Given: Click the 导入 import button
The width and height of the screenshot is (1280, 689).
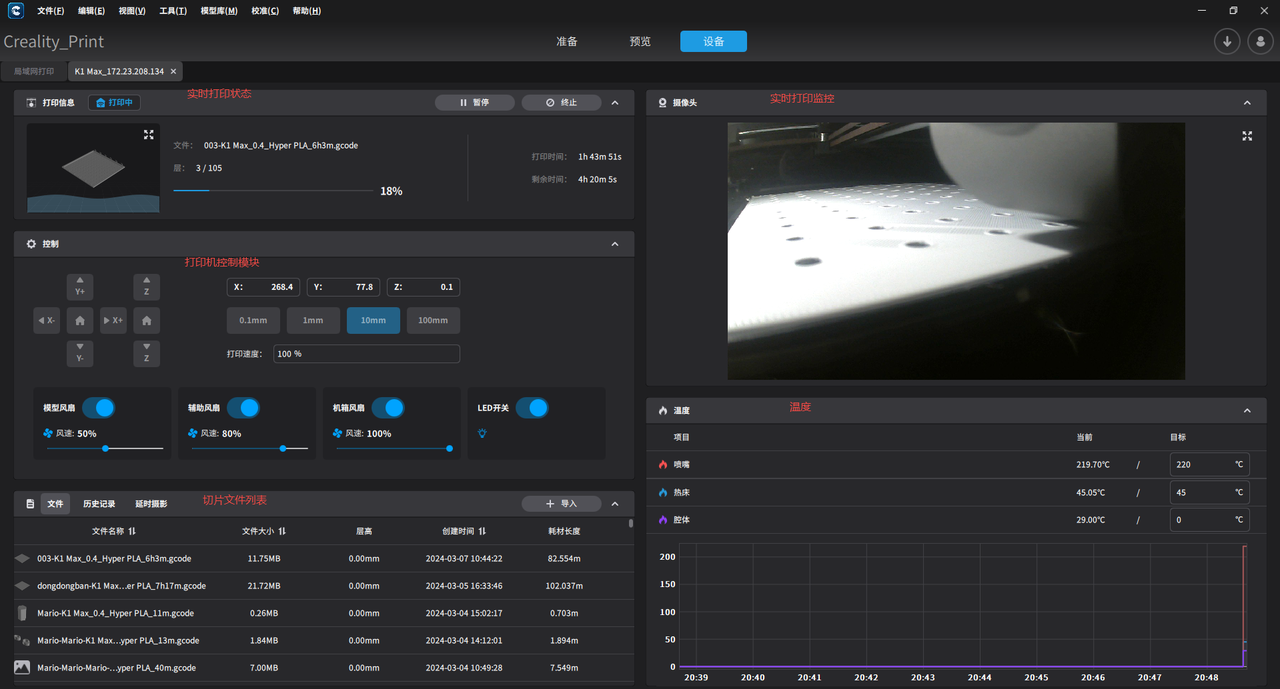Looking at the screenshot, I should click(x=562, y=504).
